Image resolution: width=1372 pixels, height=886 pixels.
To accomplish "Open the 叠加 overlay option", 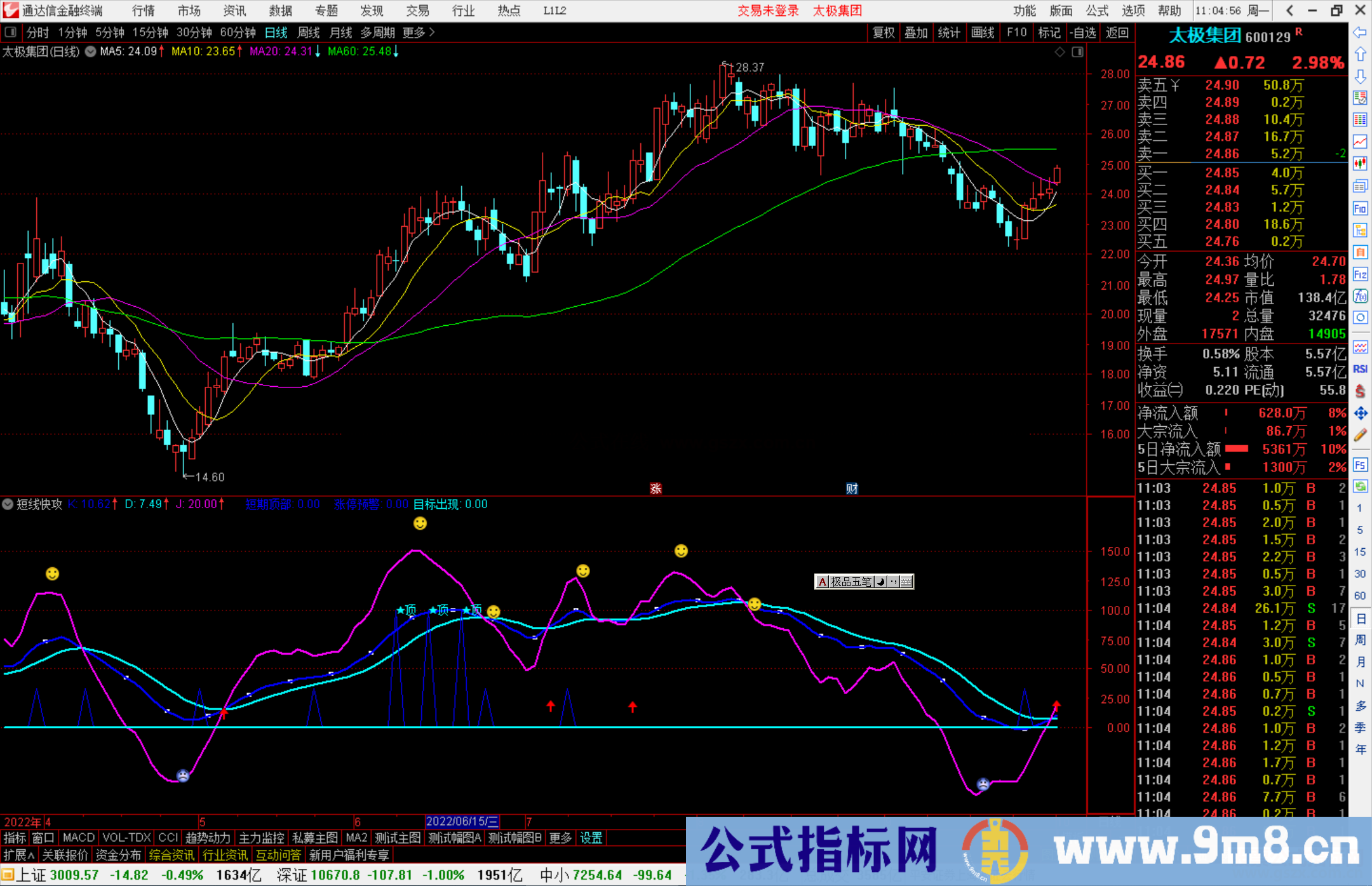I will point(916,32).
